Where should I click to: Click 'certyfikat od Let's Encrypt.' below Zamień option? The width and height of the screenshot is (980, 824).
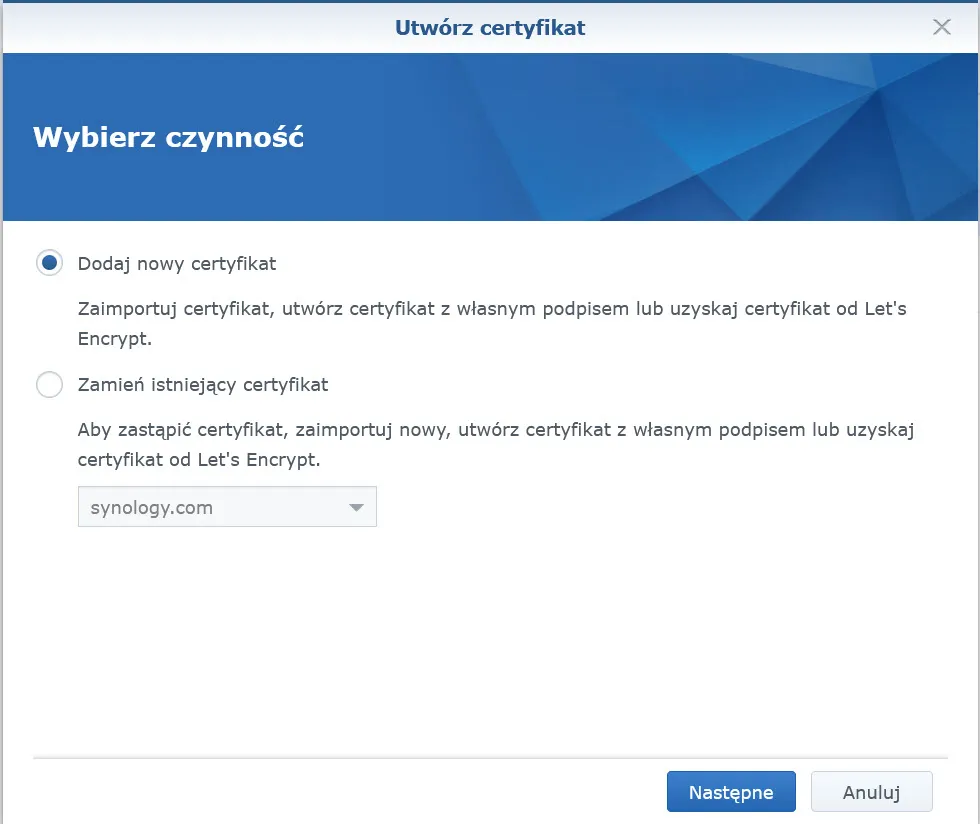point(198,460)
